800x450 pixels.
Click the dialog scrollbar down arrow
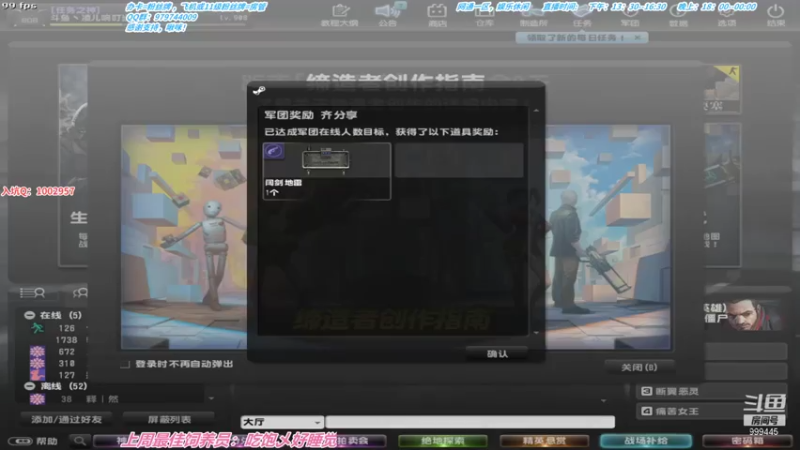536,333
